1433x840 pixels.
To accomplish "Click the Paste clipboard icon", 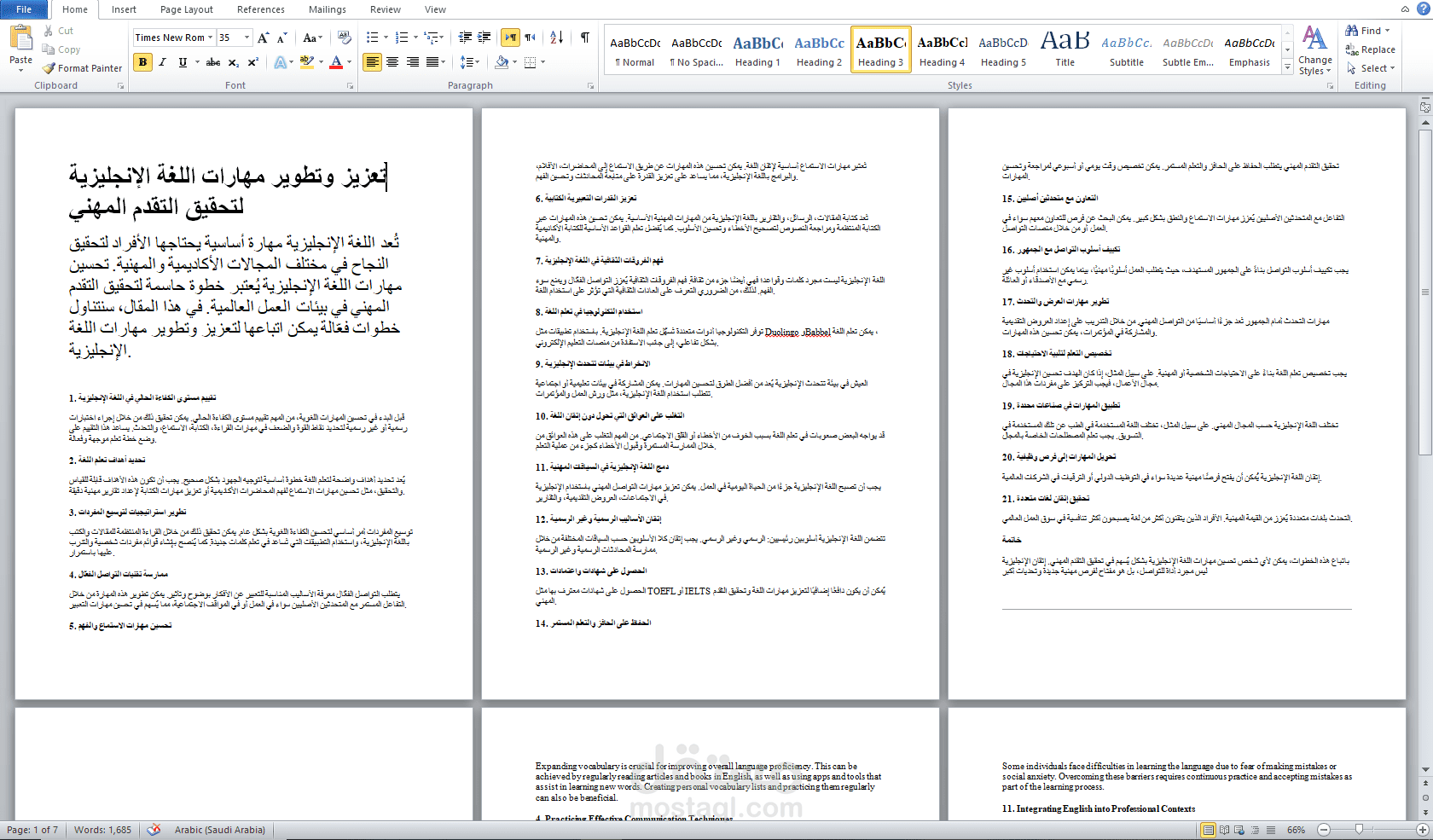I will click(x=20, y=38).
